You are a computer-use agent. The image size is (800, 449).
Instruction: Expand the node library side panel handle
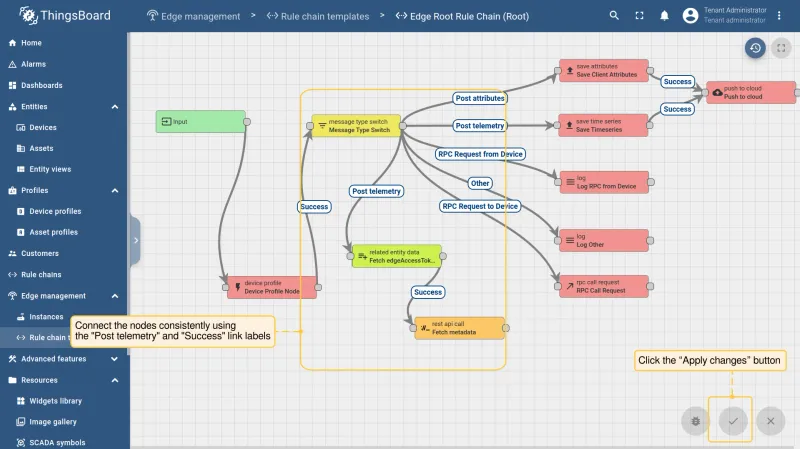tap(135, 240)
